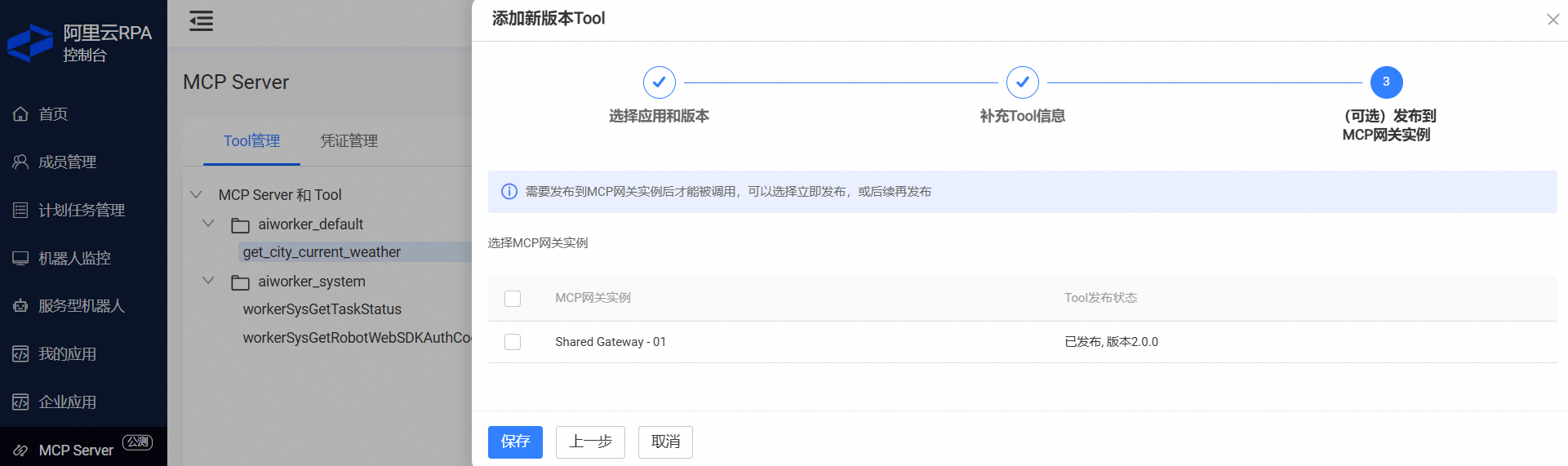Go to 服务型机器人 menu item
This screenshot has height=466, width=1568.
[83, 306]
